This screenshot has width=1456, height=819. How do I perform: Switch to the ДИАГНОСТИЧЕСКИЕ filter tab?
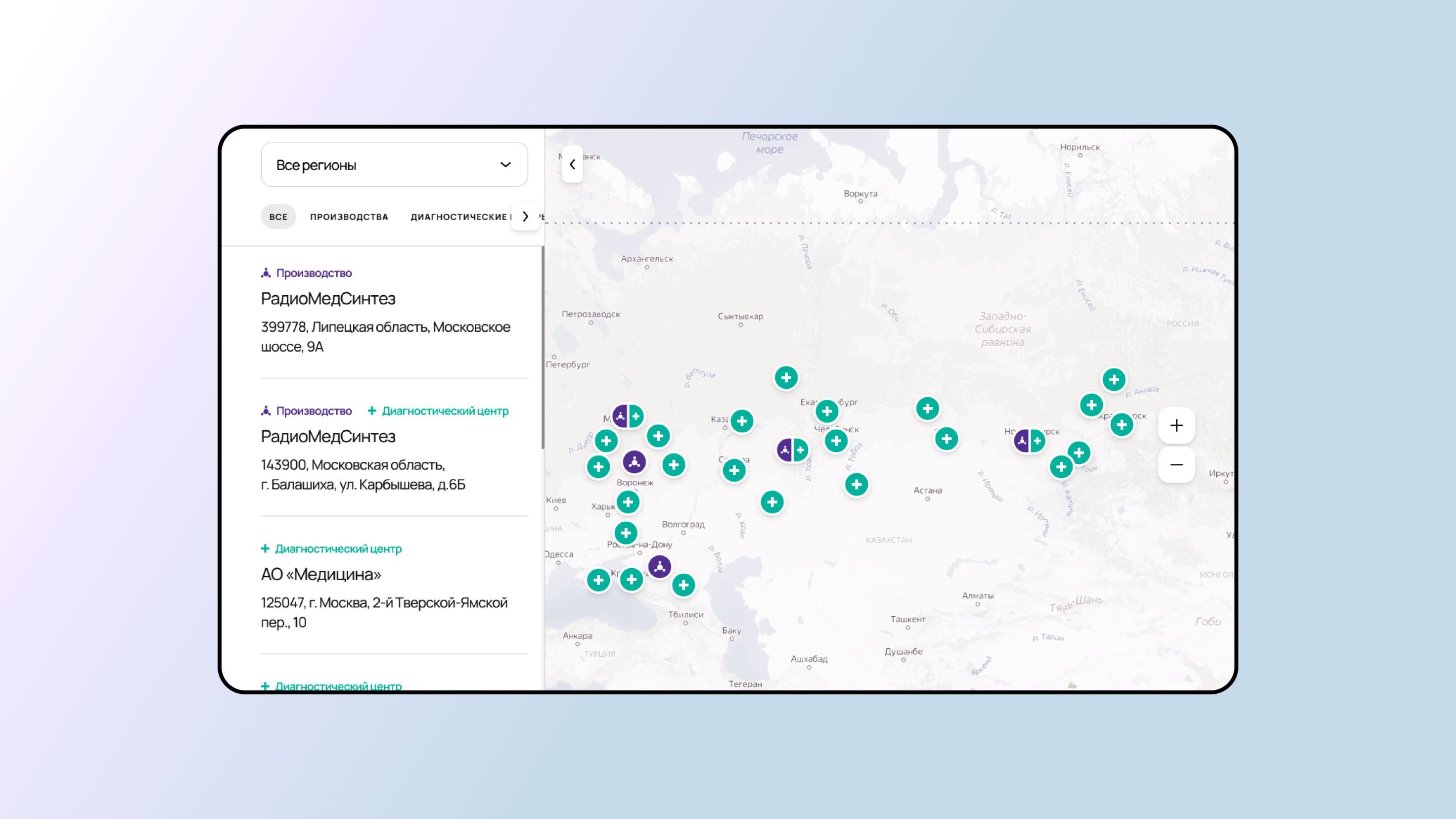pyautogui.click(x=459, y=217)
